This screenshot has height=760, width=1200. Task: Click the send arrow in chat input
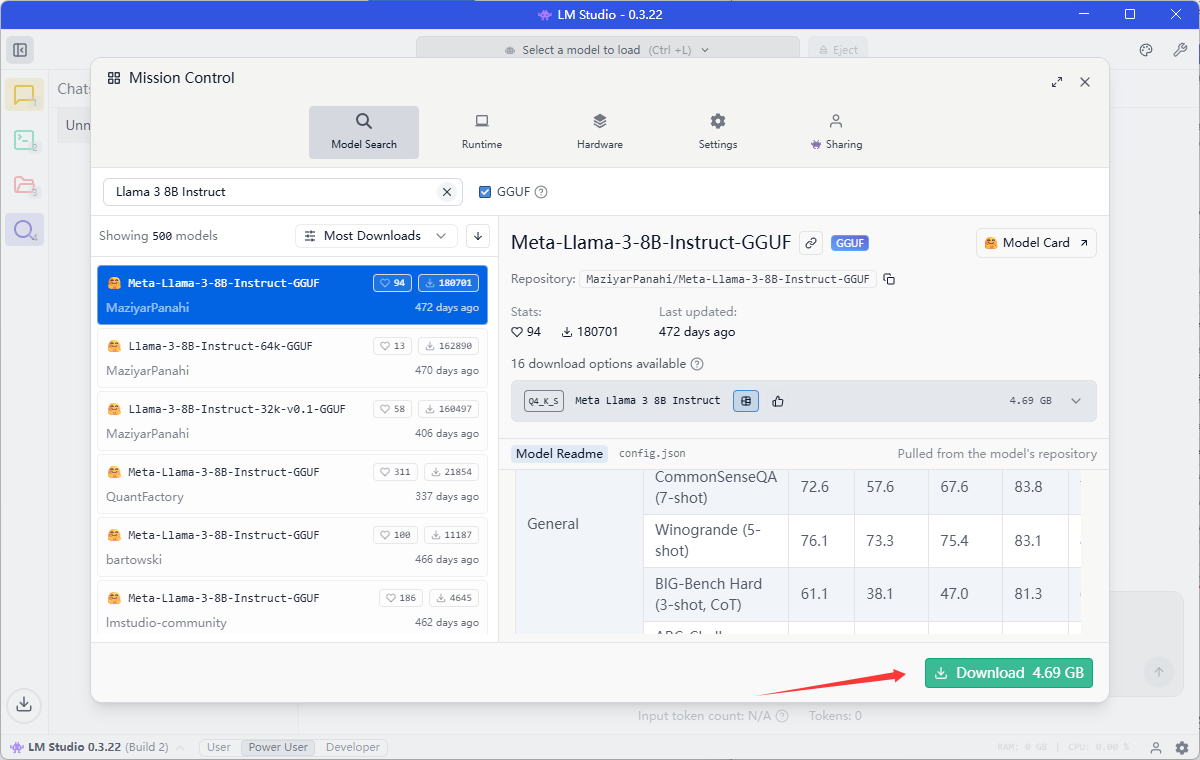(x=1159, y=672)
